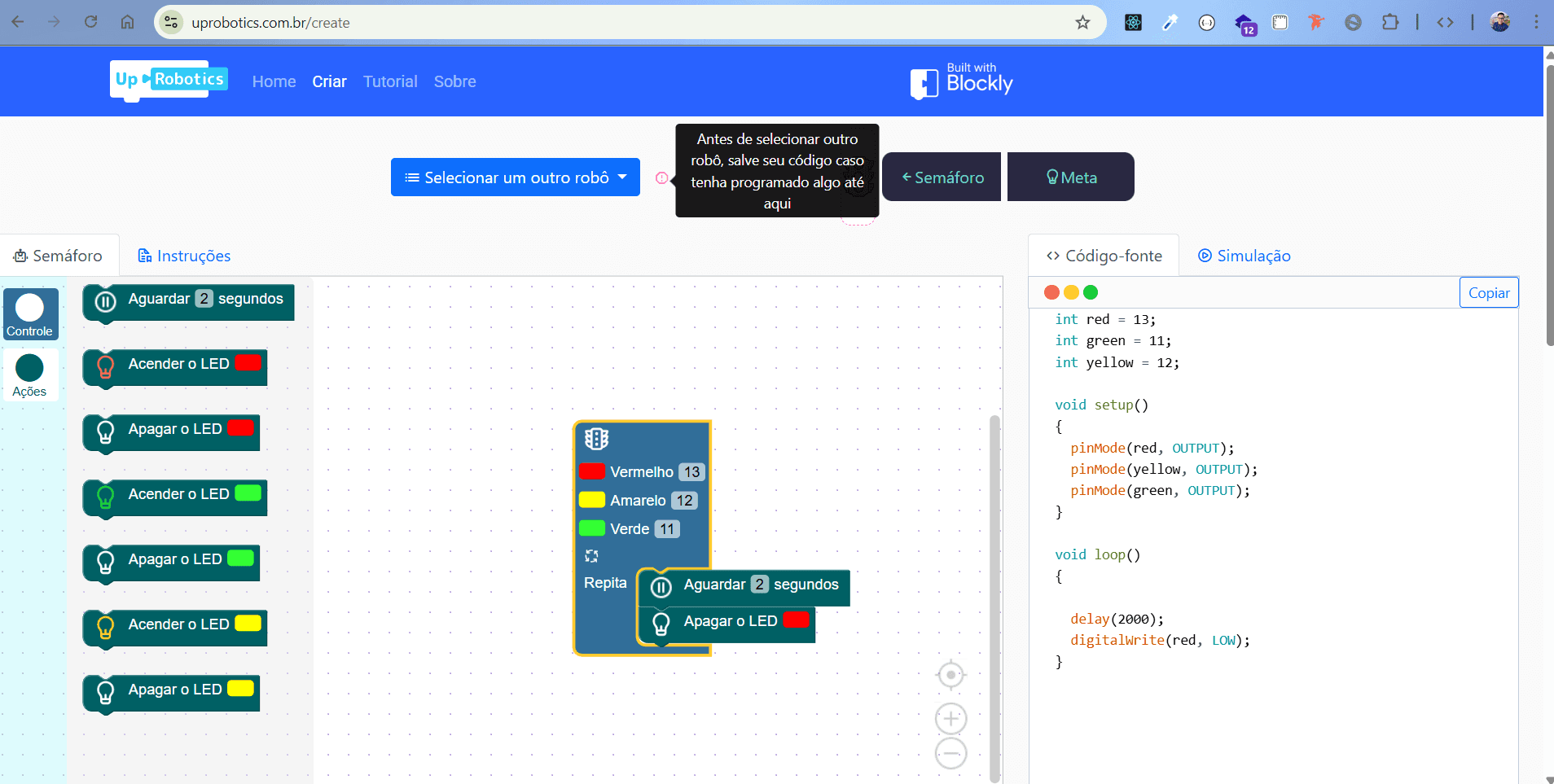The image size is (1554, 784).
Task: Bookmark this page with the star icon
Action: pos(1082,23)
